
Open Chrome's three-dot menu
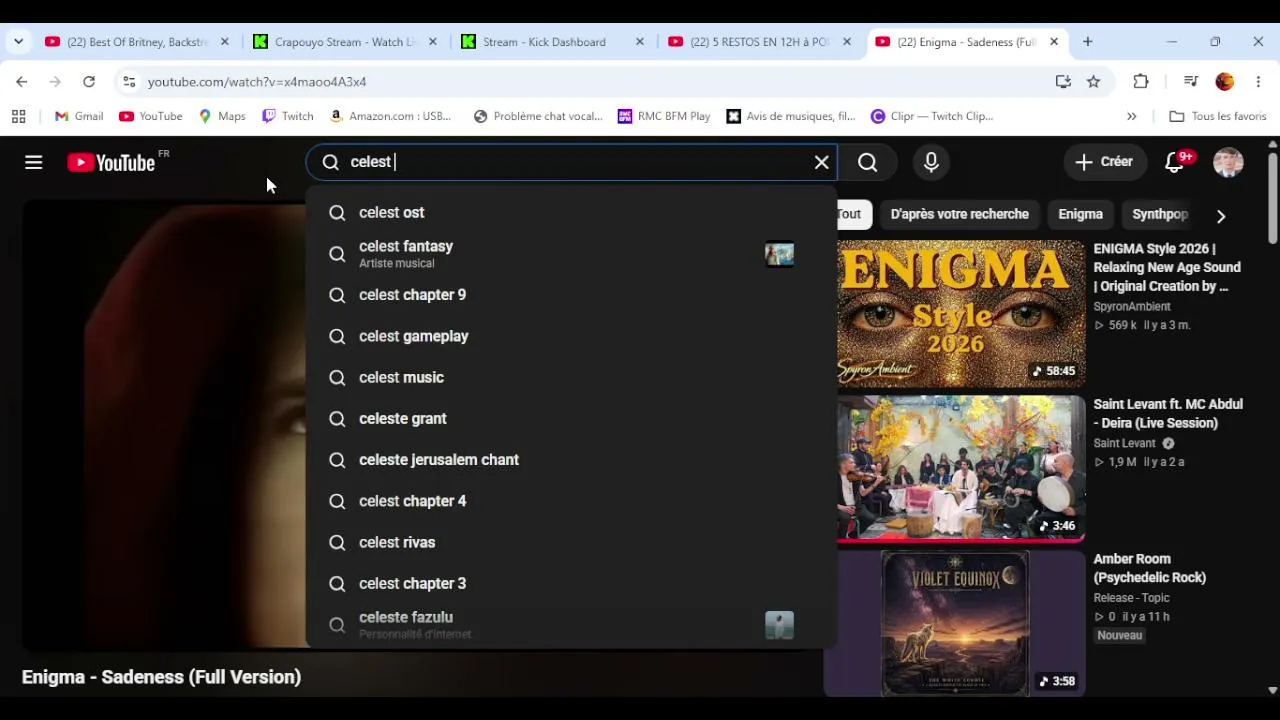[x=1258, y=82]
